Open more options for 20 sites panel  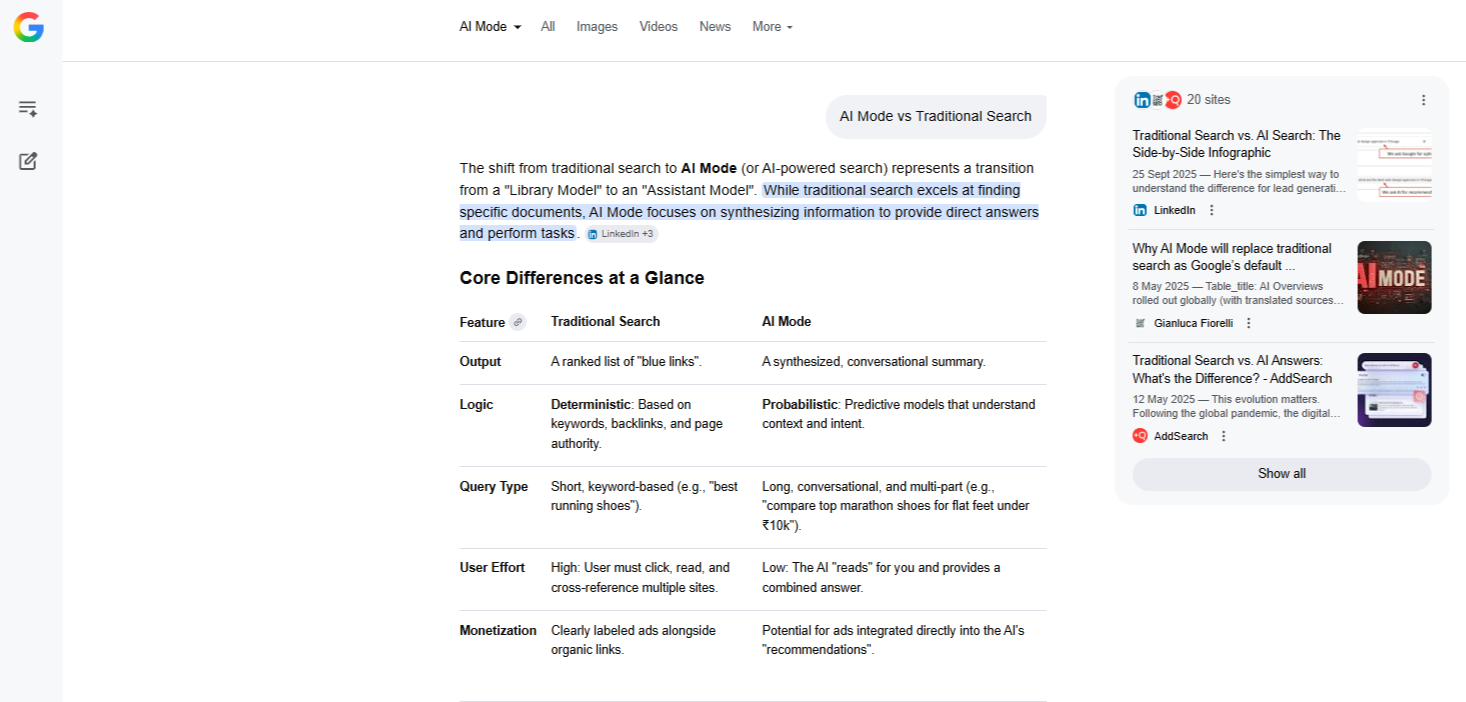click(1423, 100)
